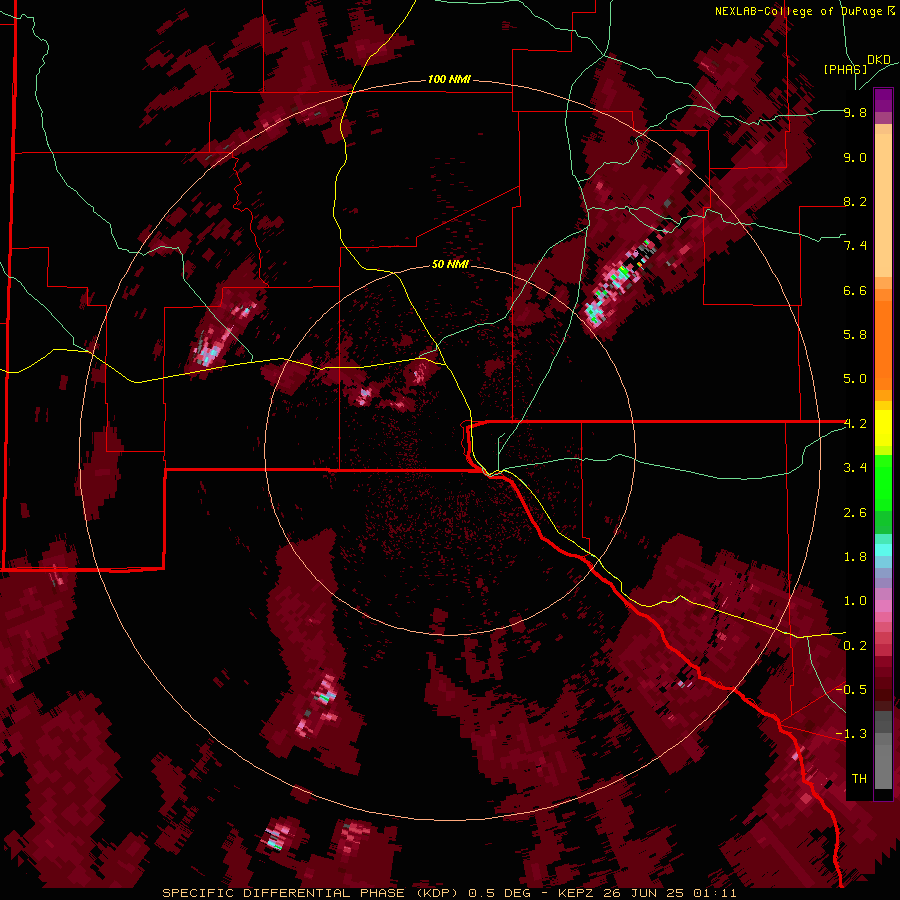Click the 0.2 value on color scale
900x900 pixels.
[x=855, y=646]
